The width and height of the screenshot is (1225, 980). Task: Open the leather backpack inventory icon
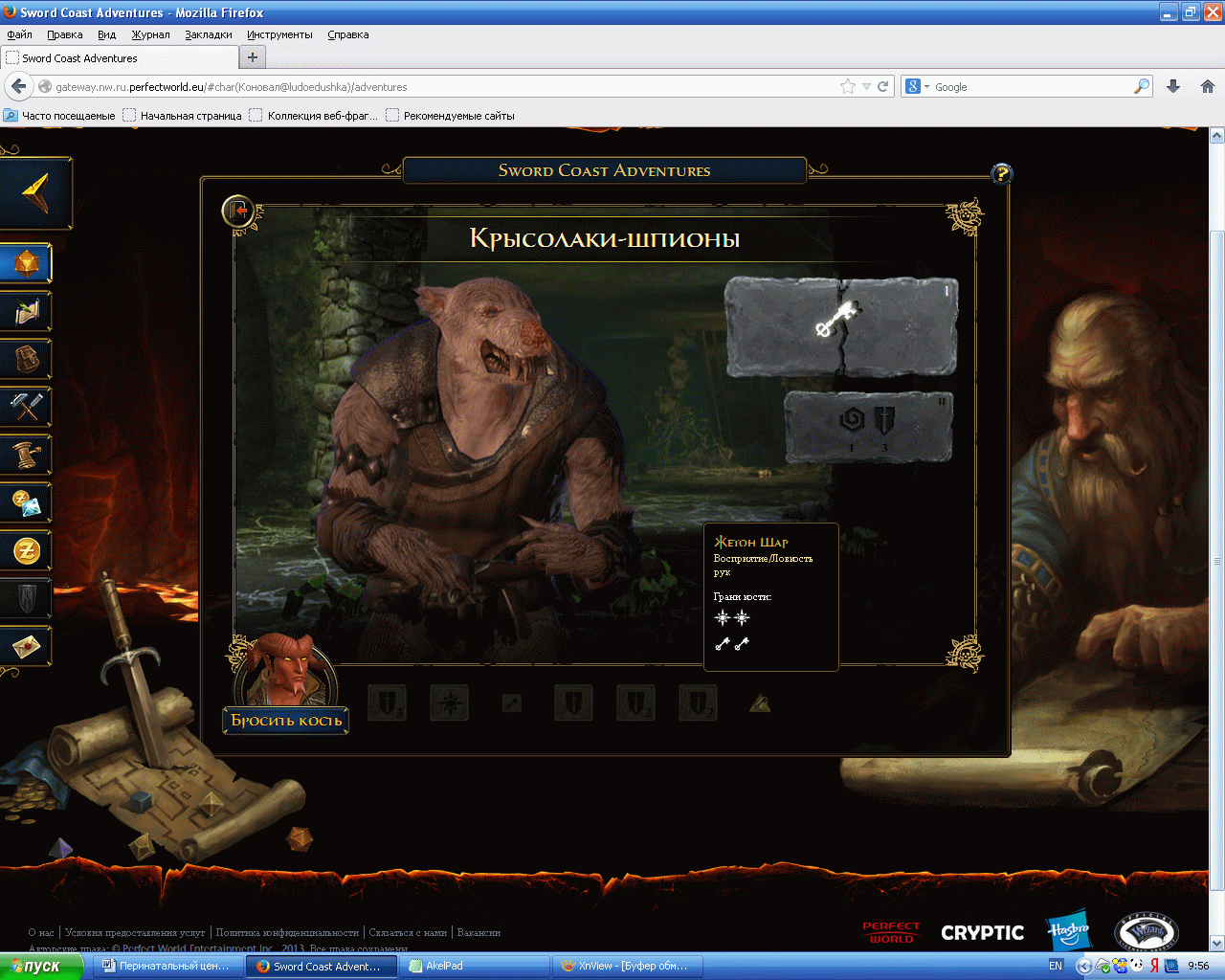[26, 359]
